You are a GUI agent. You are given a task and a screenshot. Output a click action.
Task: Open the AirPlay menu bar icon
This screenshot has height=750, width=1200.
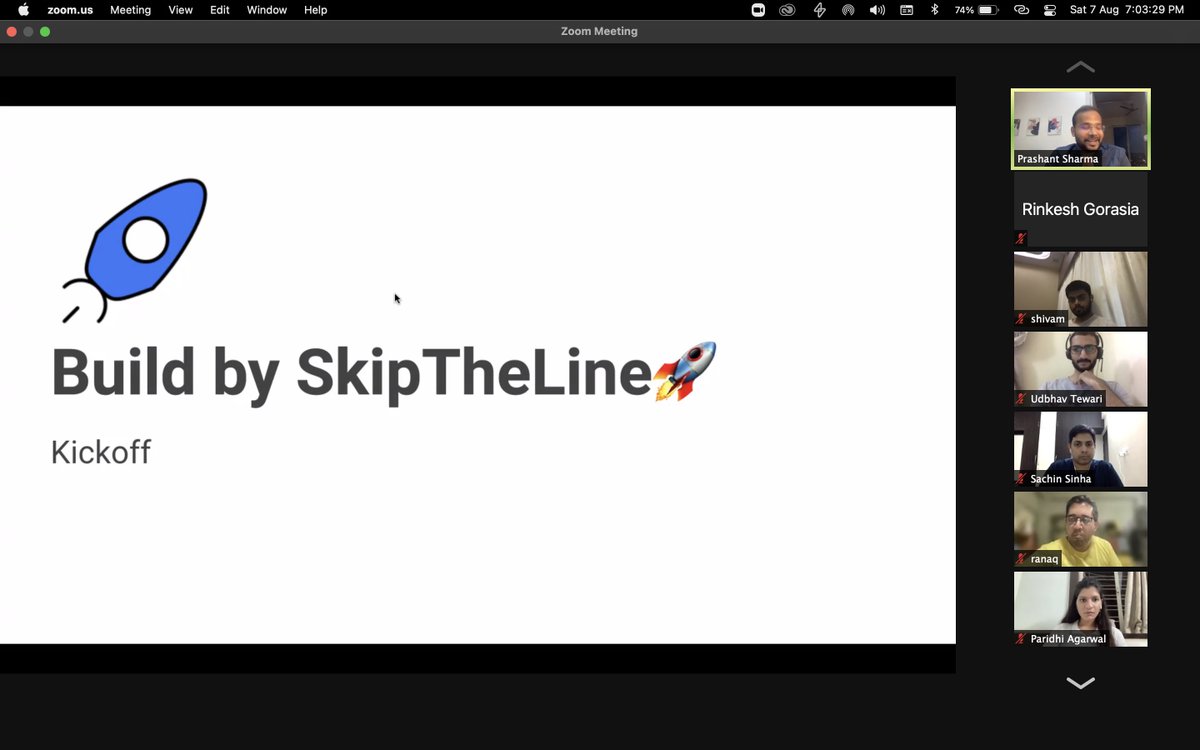click(x=848, y=10)
